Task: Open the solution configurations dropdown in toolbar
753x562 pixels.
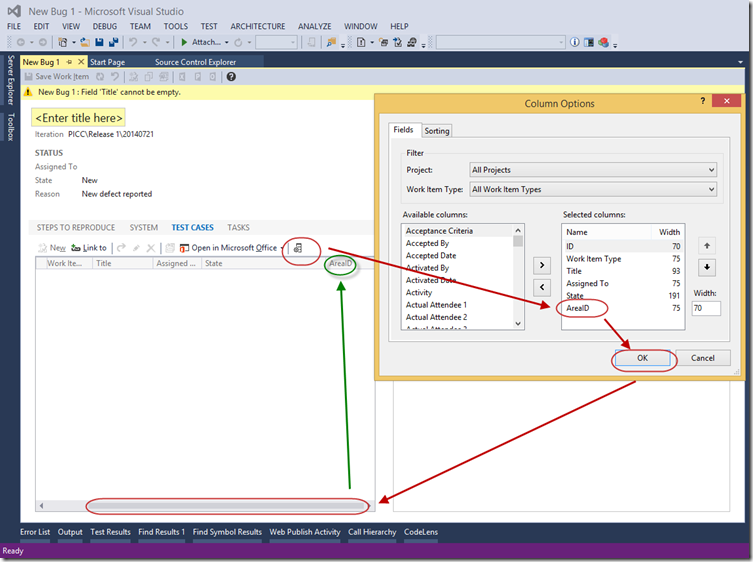Action: tap(277, 42)
